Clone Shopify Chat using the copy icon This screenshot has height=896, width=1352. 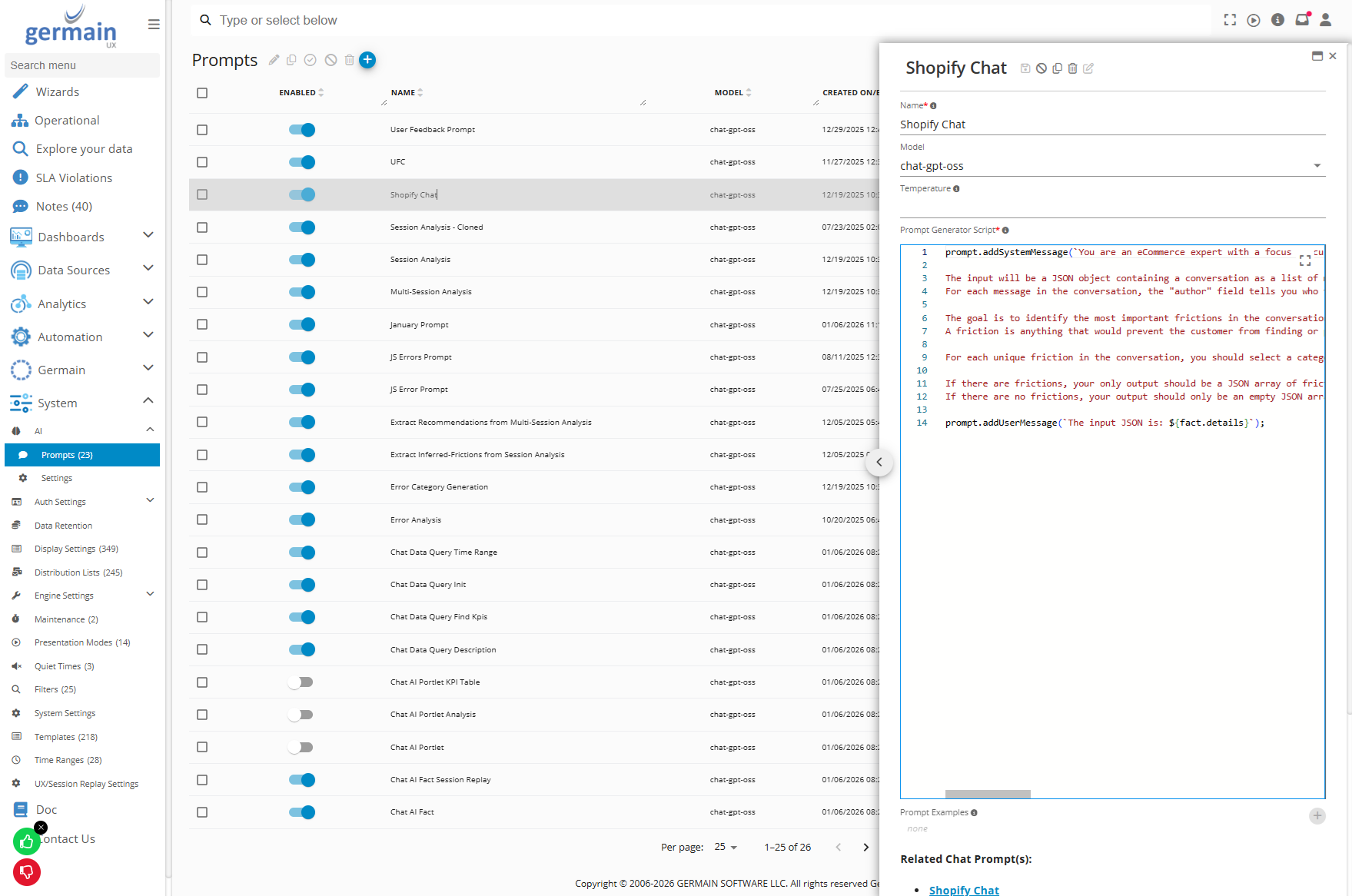click(x=1057, y=68)
